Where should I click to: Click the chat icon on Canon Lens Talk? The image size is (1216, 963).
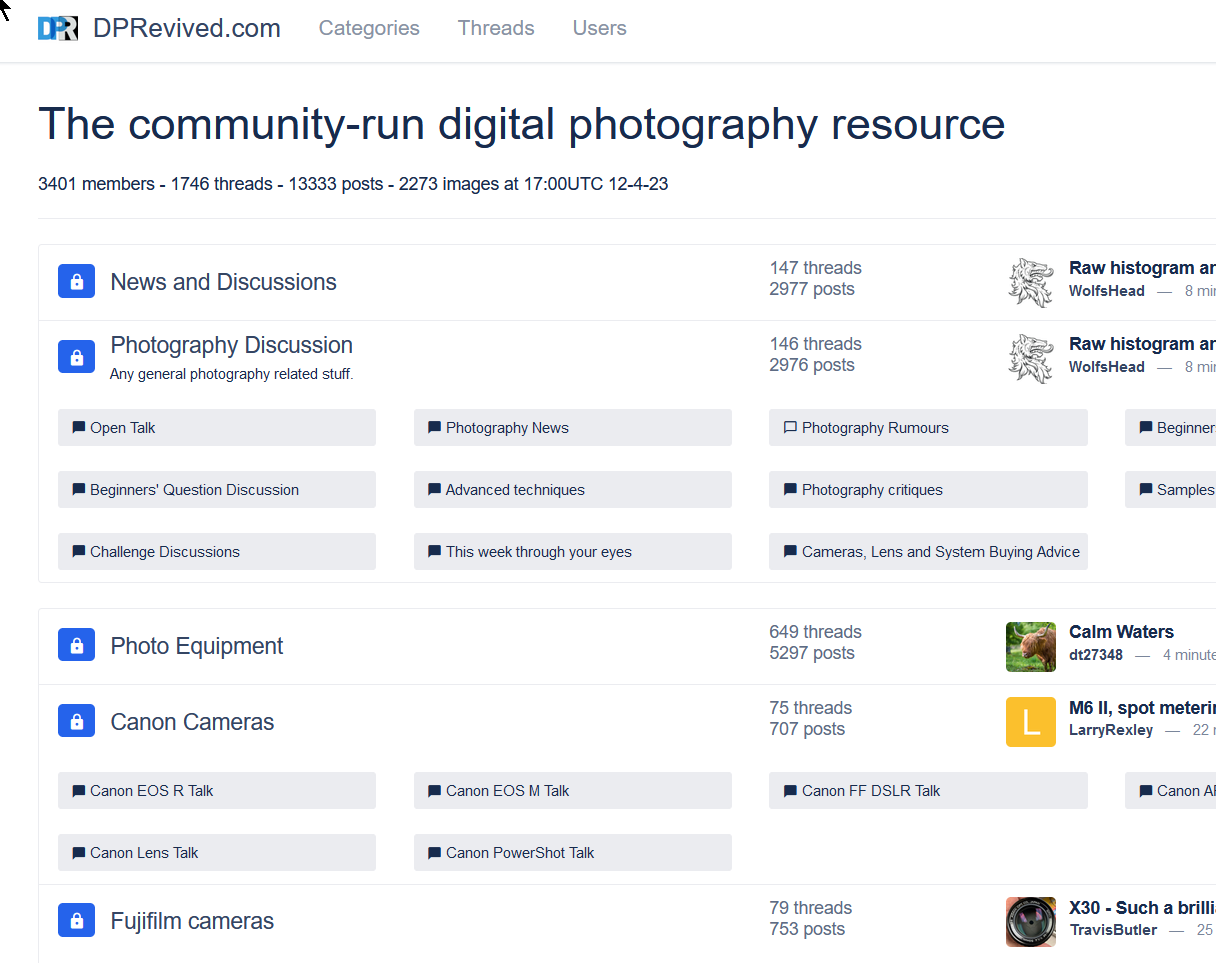(x=79, y=853)
